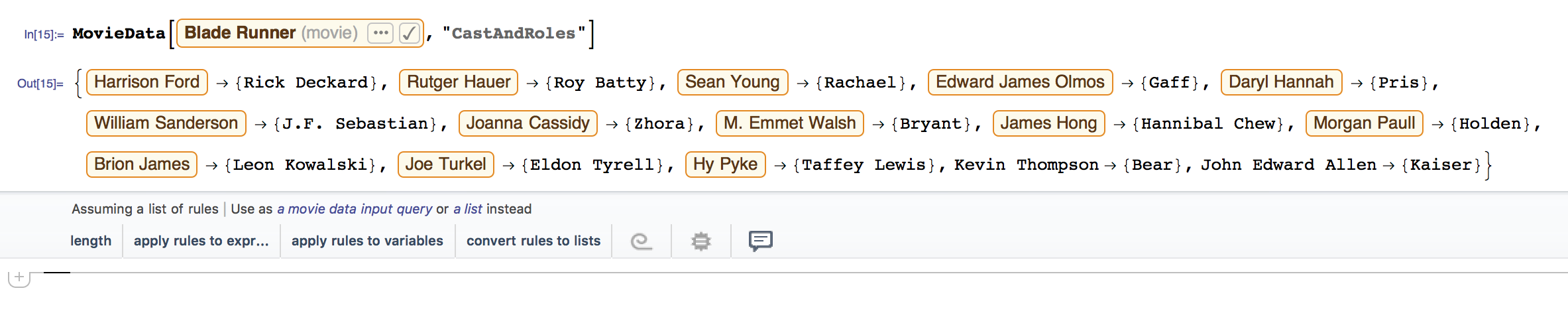Use as a list instead
Viewport: 1568px width, 333px height.
(x=468, y=209)
